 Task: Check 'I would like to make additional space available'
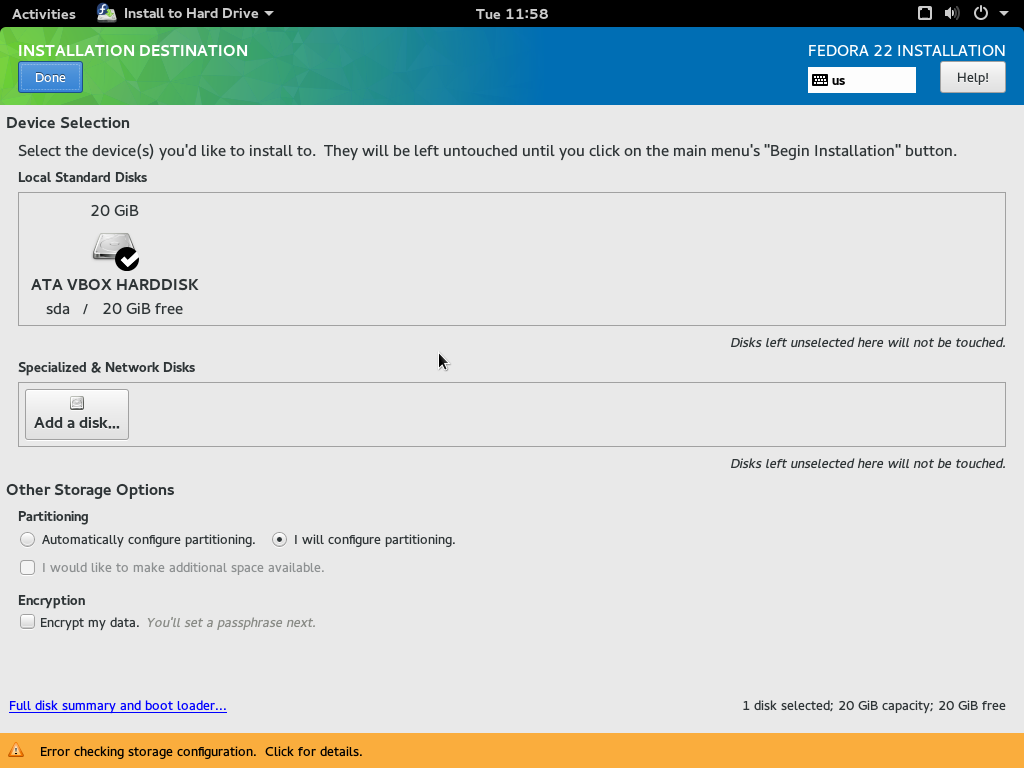click(28, 567)
